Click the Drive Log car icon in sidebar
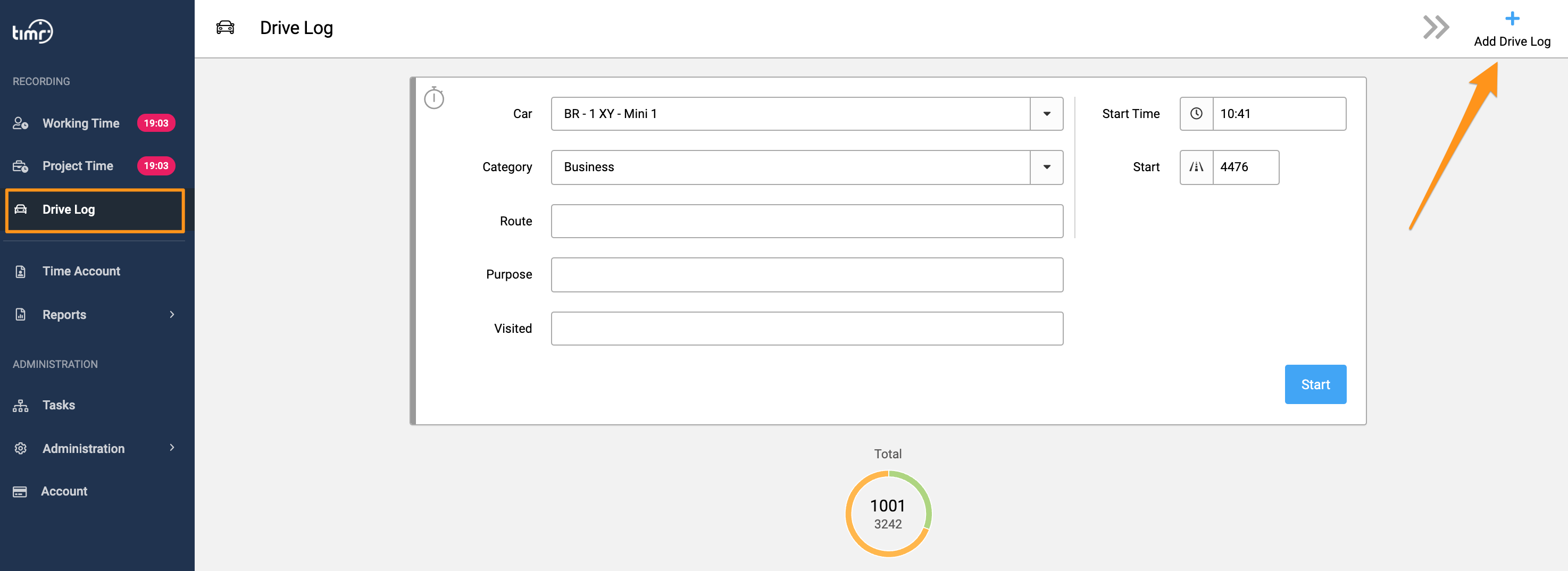The image size is (1568, 571). coord(20,209)
